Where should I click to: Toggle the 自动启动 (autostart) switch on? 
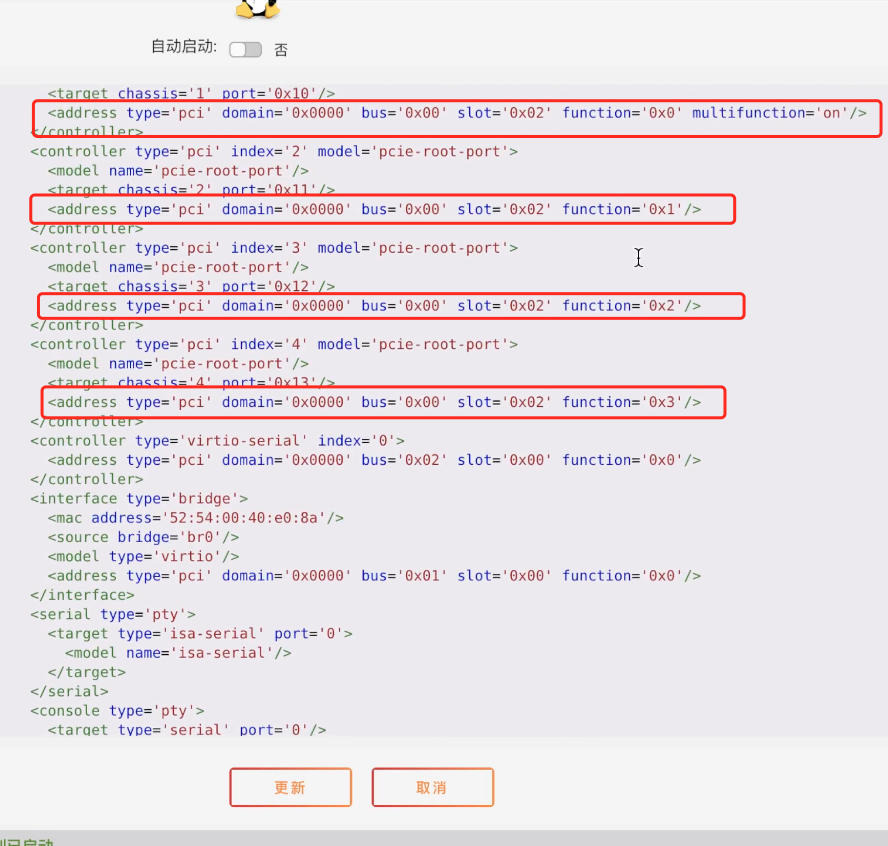[245, 48]
